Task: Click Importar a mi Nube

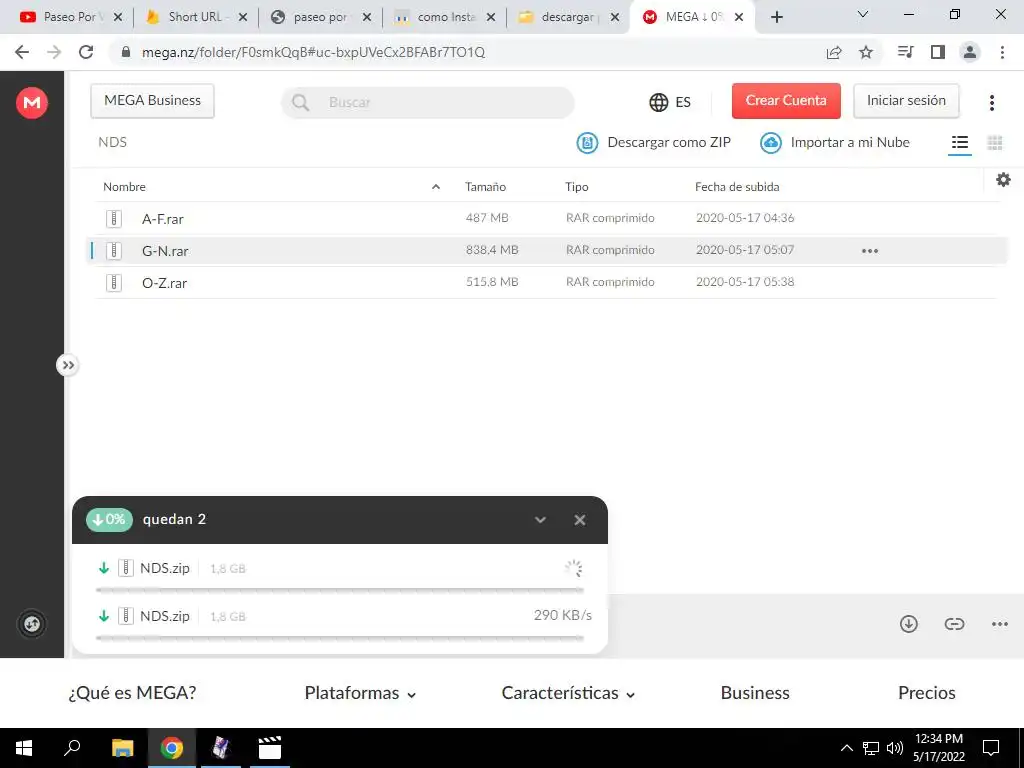Action: point(835,142)
